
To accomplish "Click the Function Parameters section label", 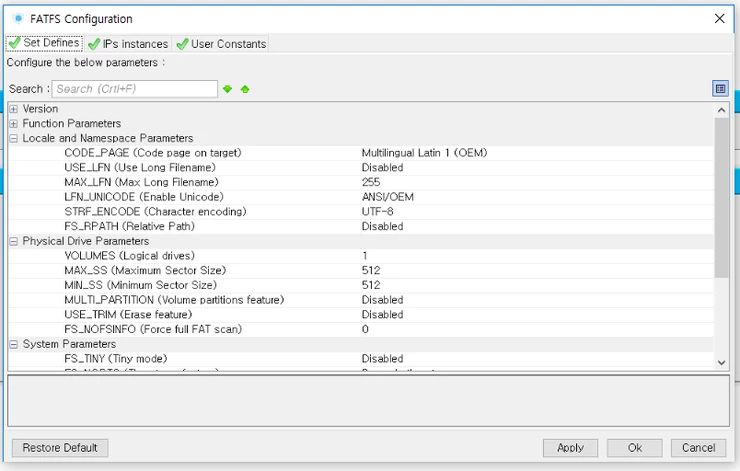I will pos(72,124).
